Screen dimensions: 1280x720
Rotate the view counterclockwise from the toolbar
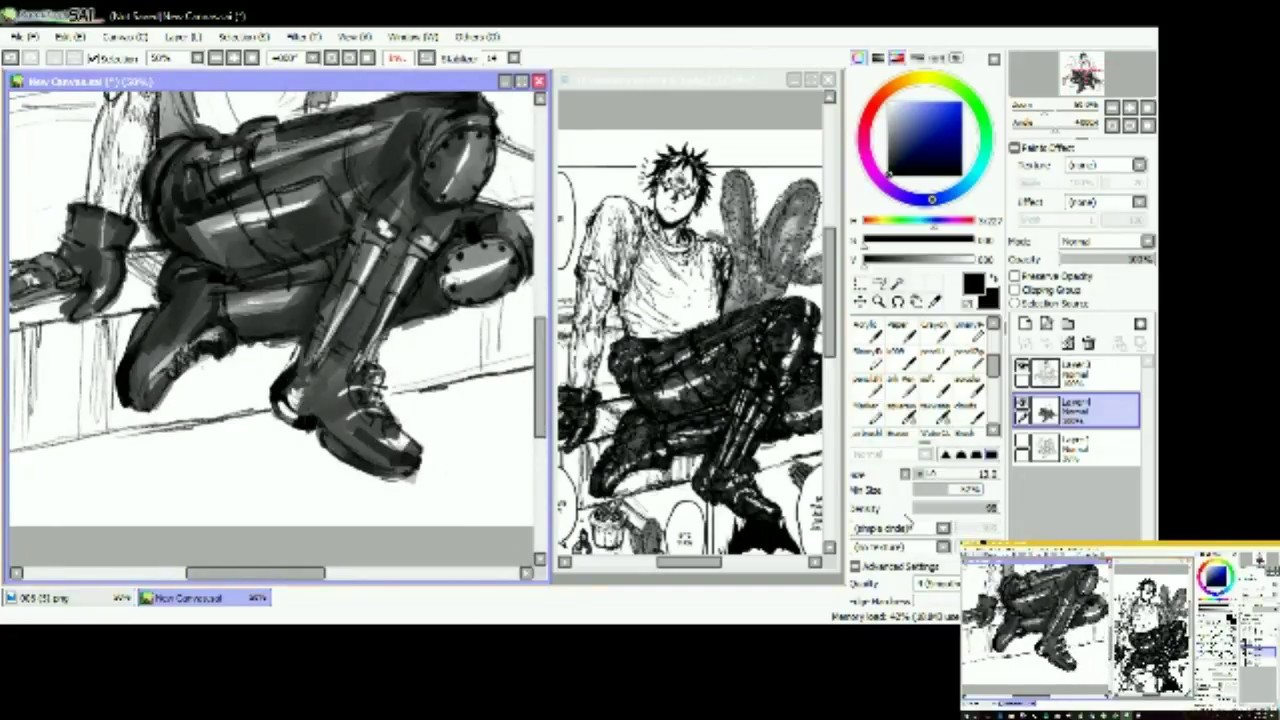click(x=332, y=58)
